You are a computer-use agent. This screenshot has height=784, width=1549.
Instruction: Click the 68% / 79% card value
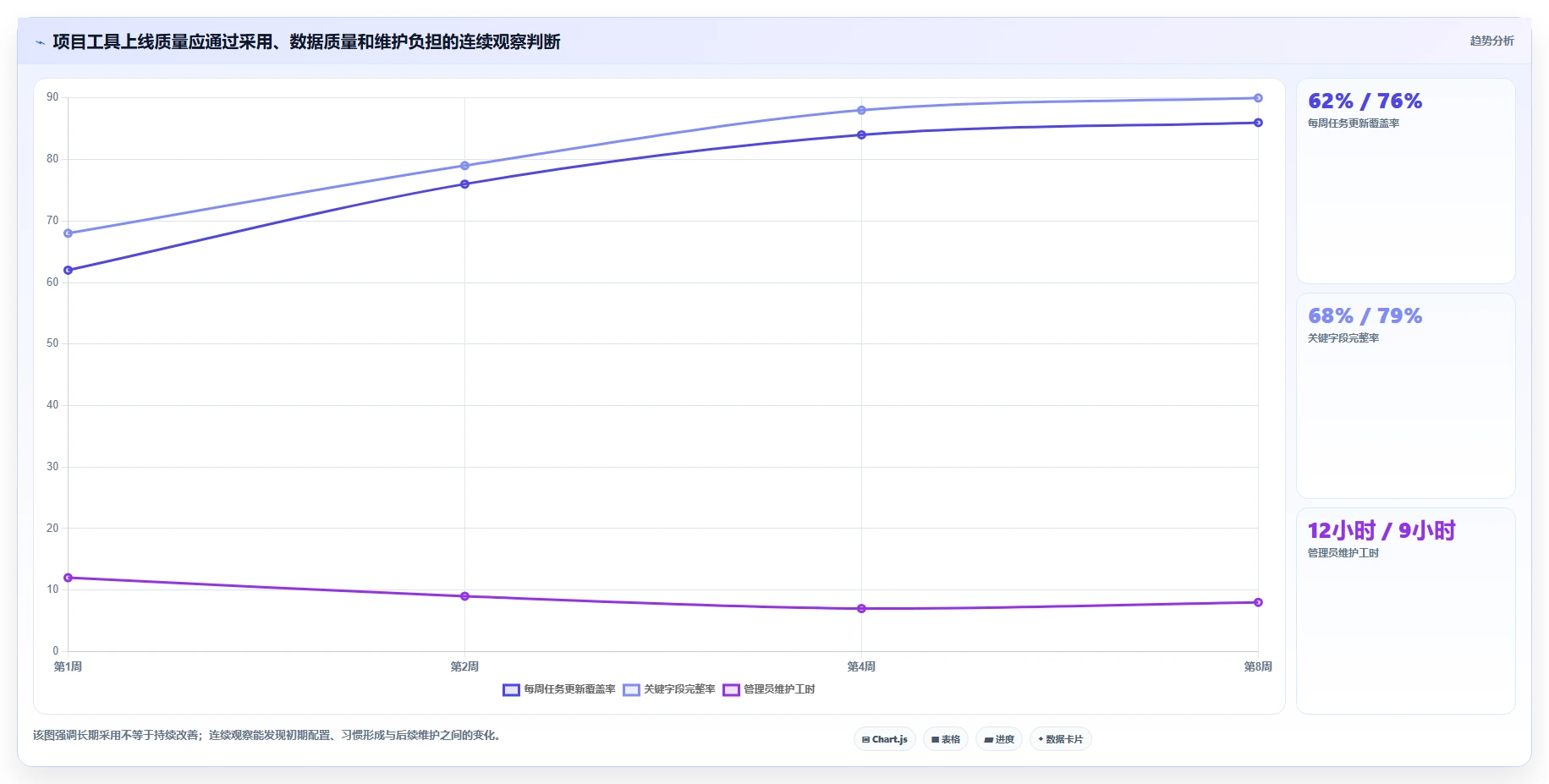click(1365, 316)
